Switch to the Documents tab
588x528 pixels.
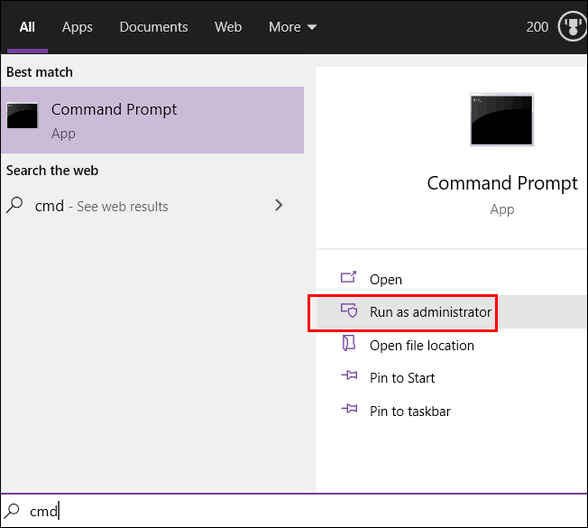154,27
